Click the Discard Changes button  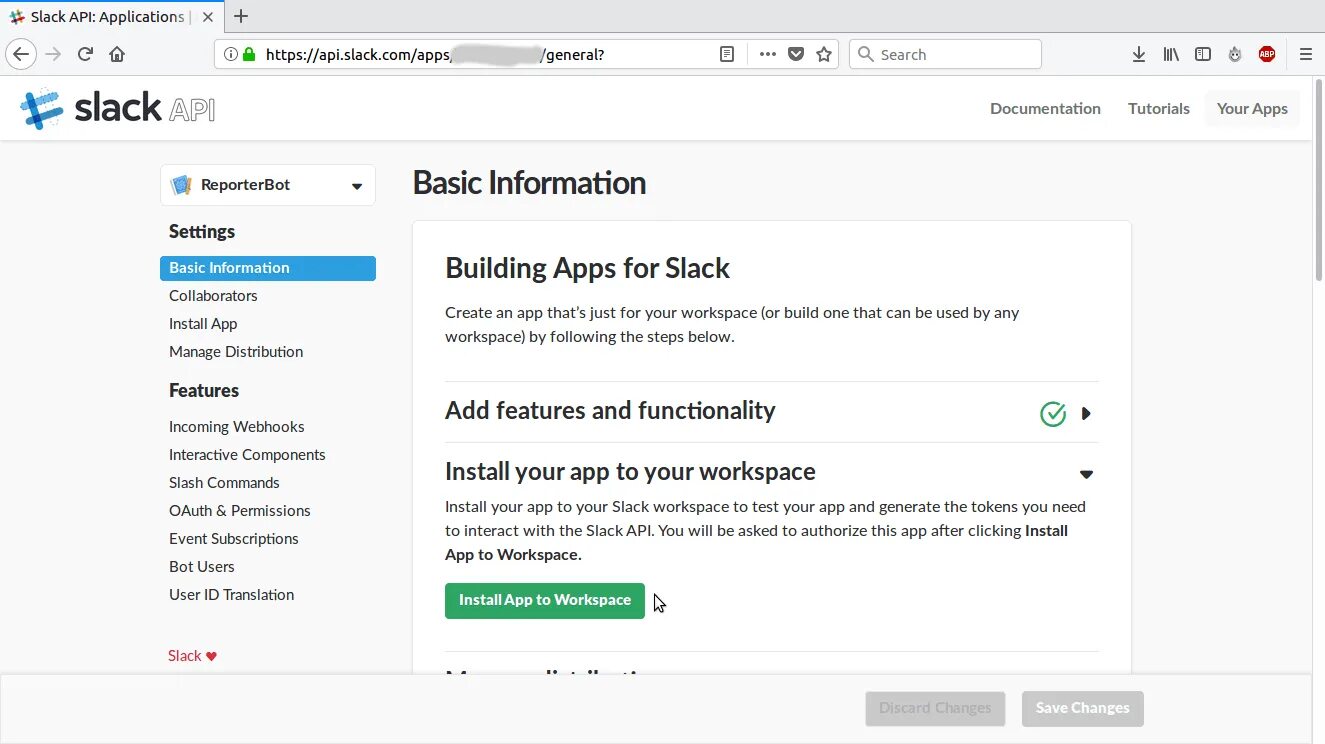pos(935,708)
